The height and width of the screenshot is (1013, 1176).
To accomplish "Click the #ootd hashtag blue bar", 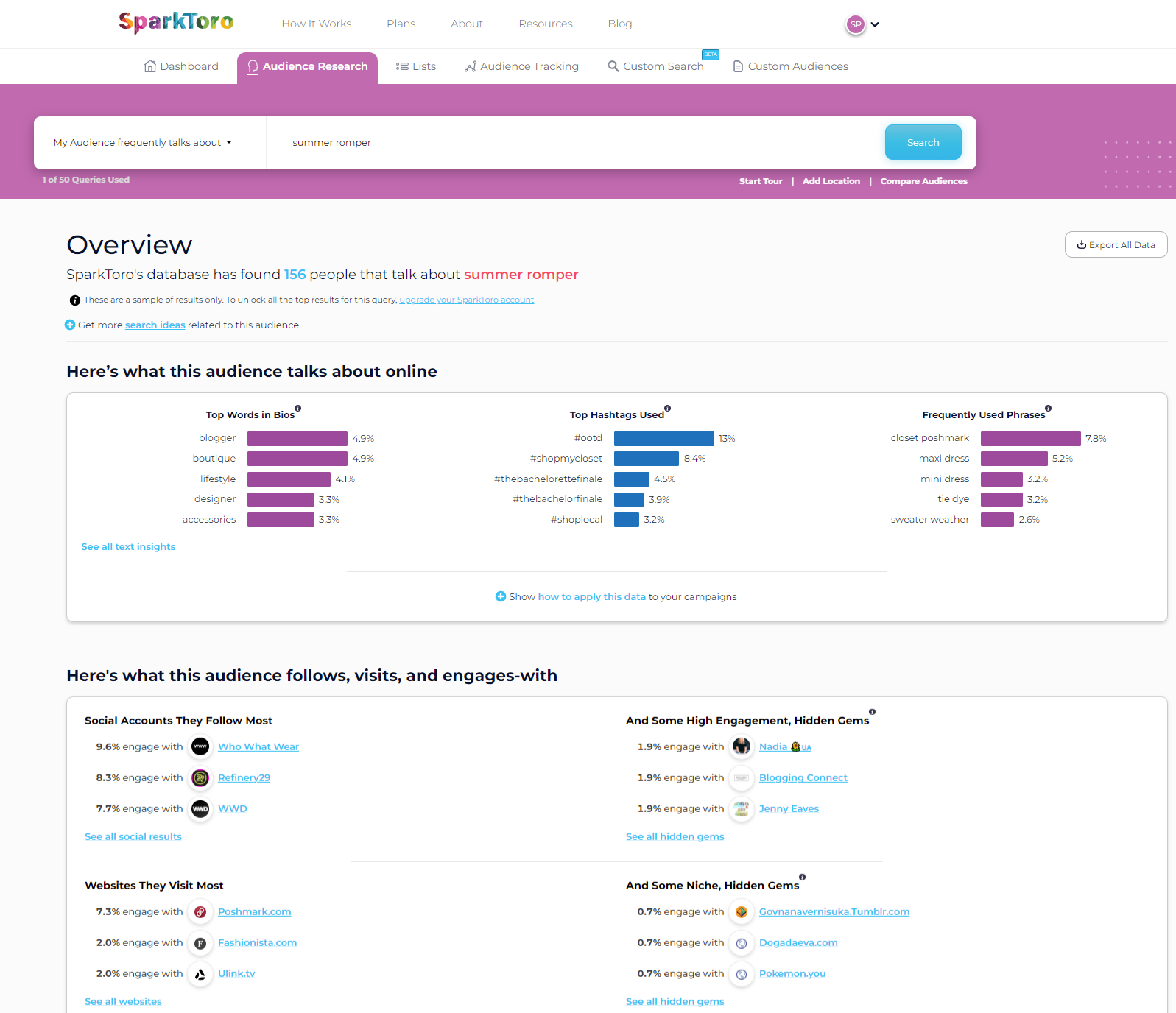I will point(663,439).
